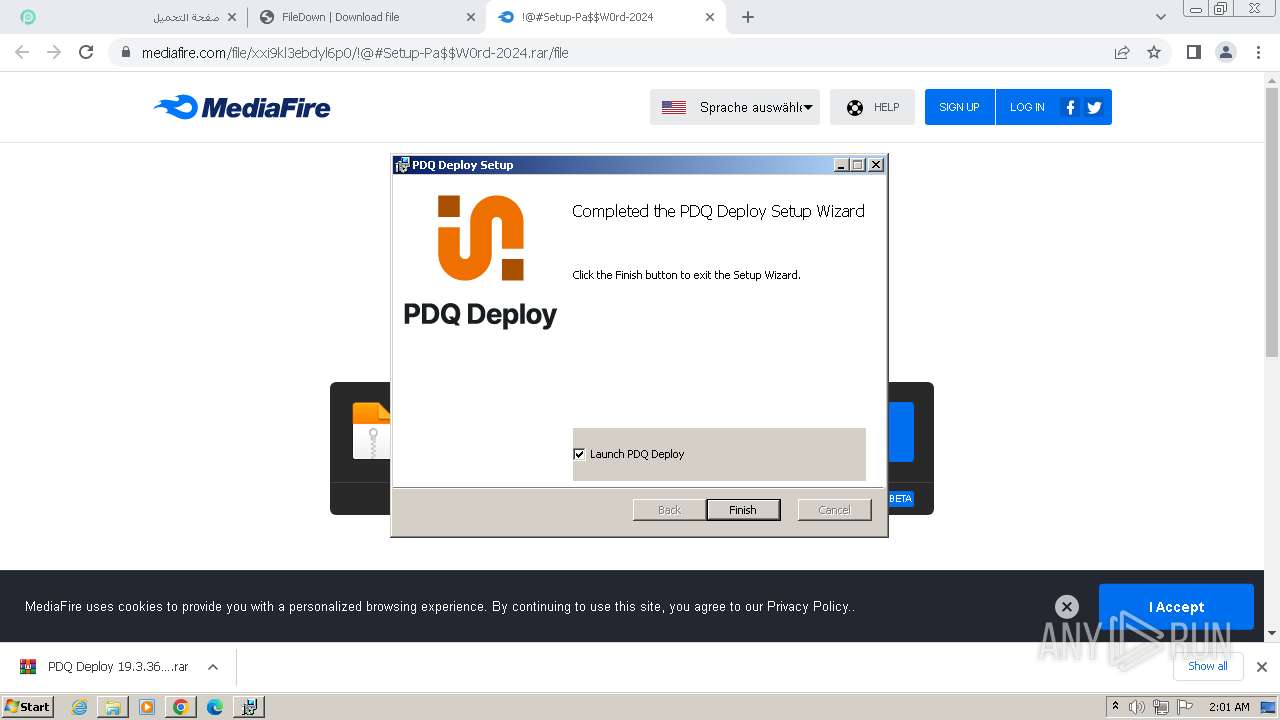Image resolution: width=1280 pixels, height=720 pixels.
Task: Open the Action Center flag icon
Action: click(x=1185, y=707)
